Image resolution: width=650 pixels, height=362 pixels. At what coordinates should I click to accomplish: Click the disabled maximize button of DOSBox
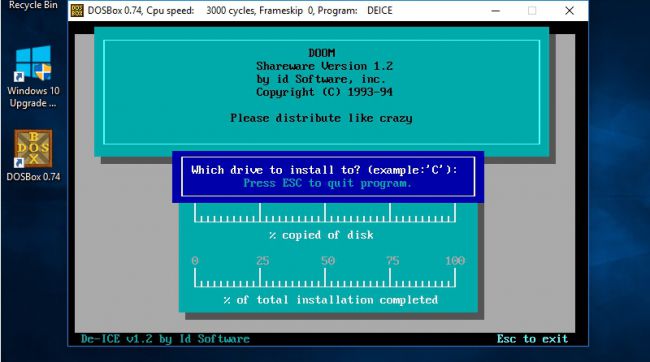click(x=532, y=11)
